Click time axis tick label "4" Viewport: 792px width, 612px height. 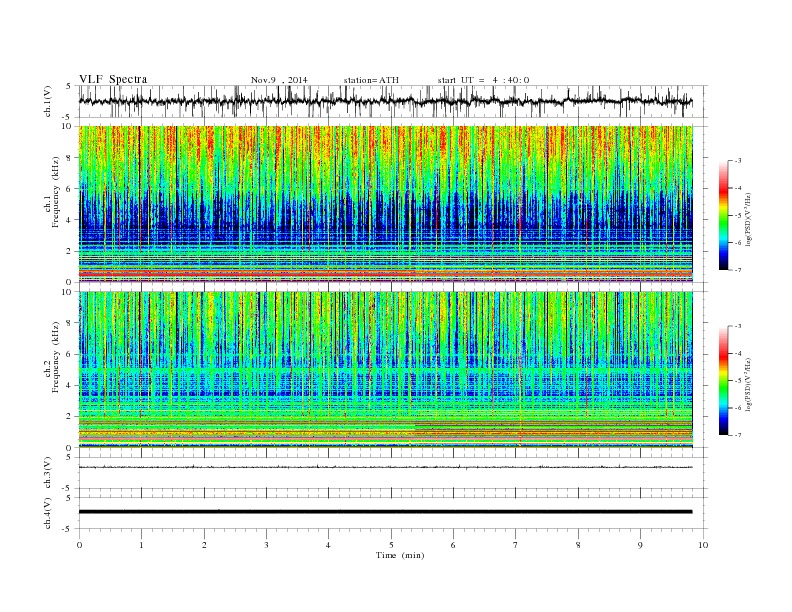tap(328, 545)
